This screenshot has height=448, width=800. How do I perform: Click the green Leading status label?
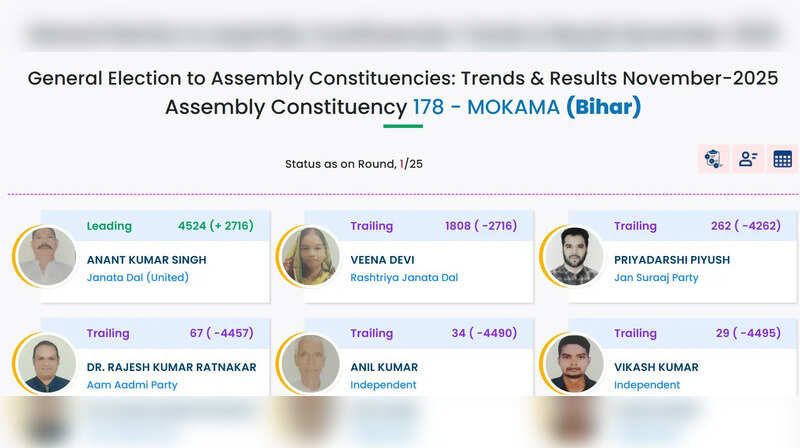[109, 226]
